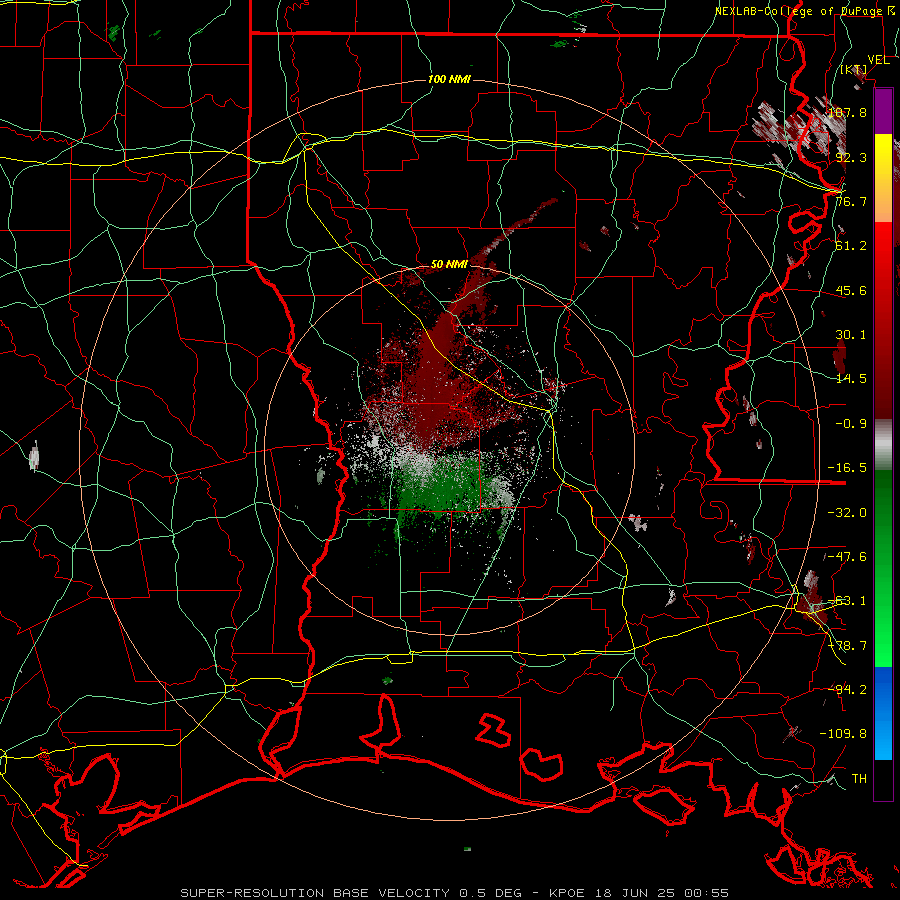Screen dimensions: 900x900
Task: Select the 92.3 value on velocity scale
Action: pos(851,157)
